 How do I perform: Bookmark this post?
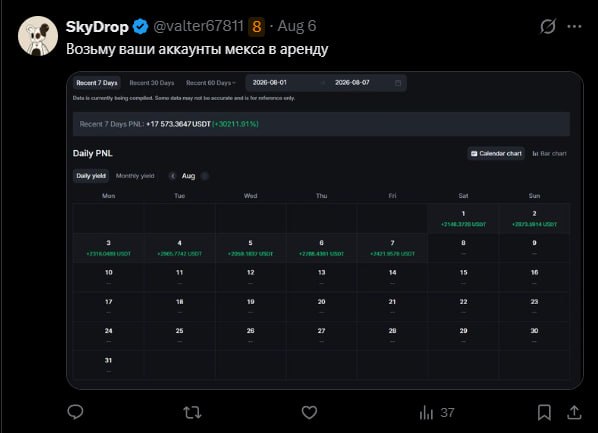coord(544,412)
